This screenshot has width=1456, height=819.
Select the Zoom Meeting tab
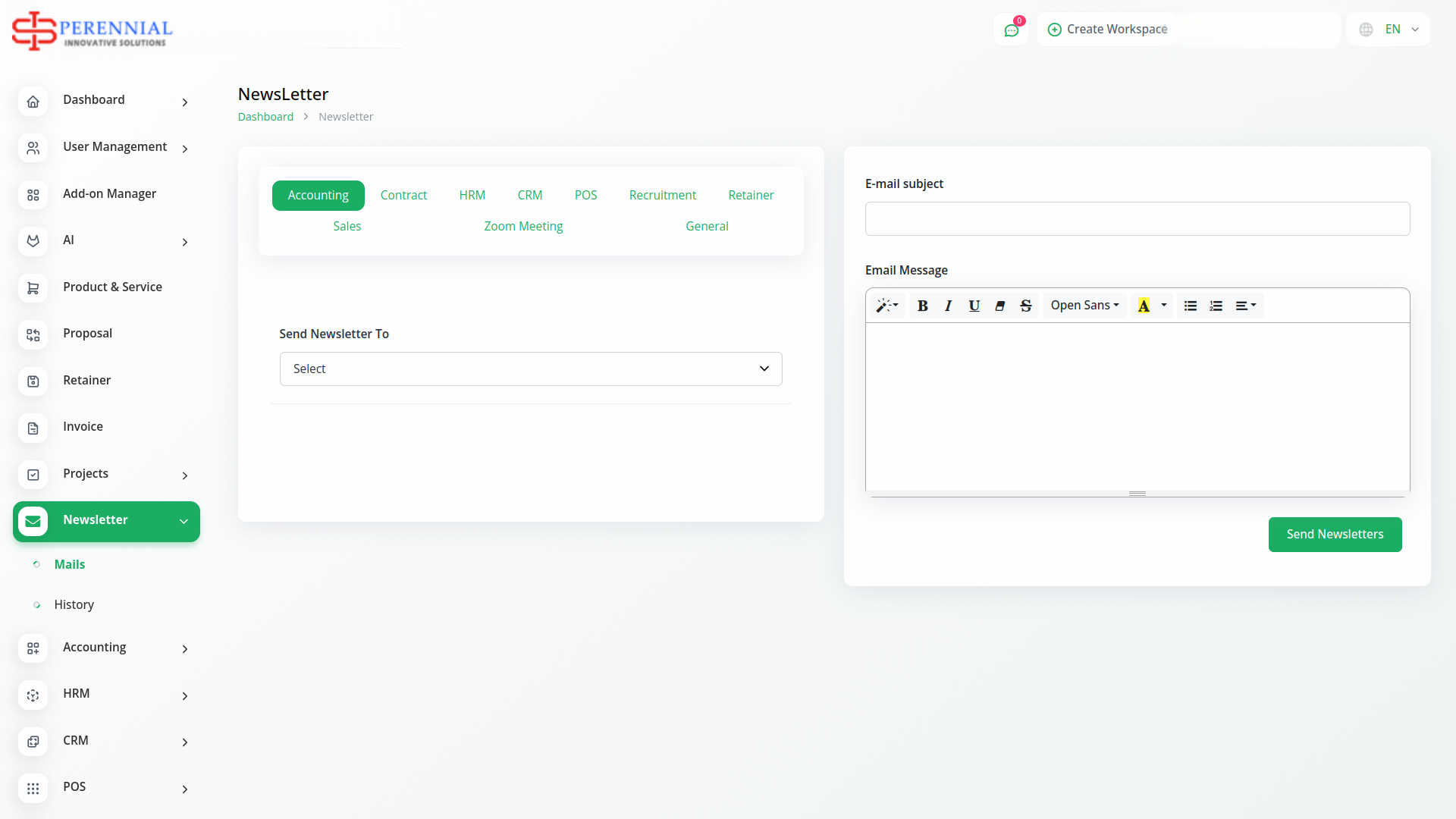pos(523,227)
